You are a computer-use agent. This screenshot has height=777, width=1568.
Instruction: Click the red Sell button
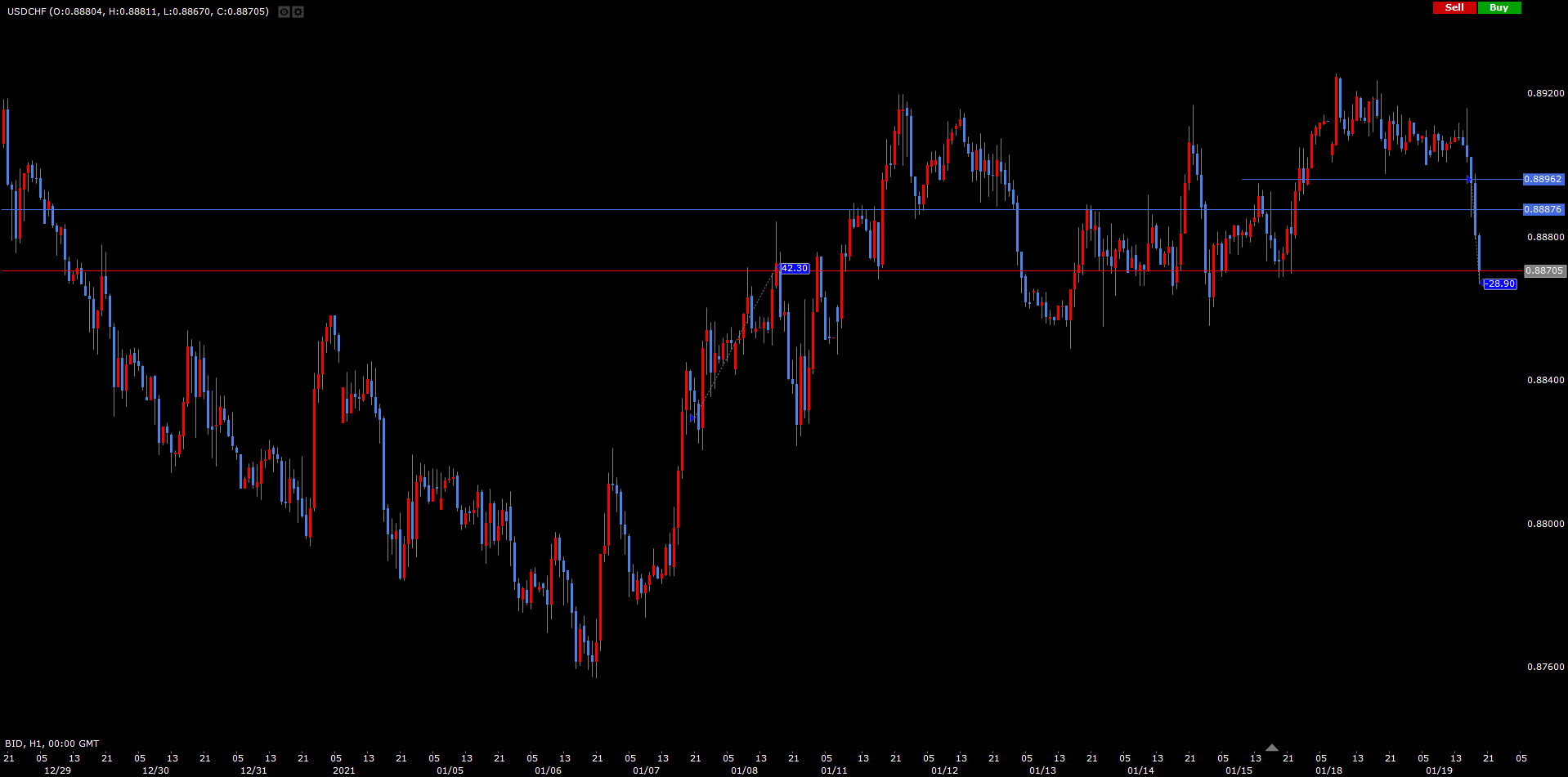tap(1454, 7)
